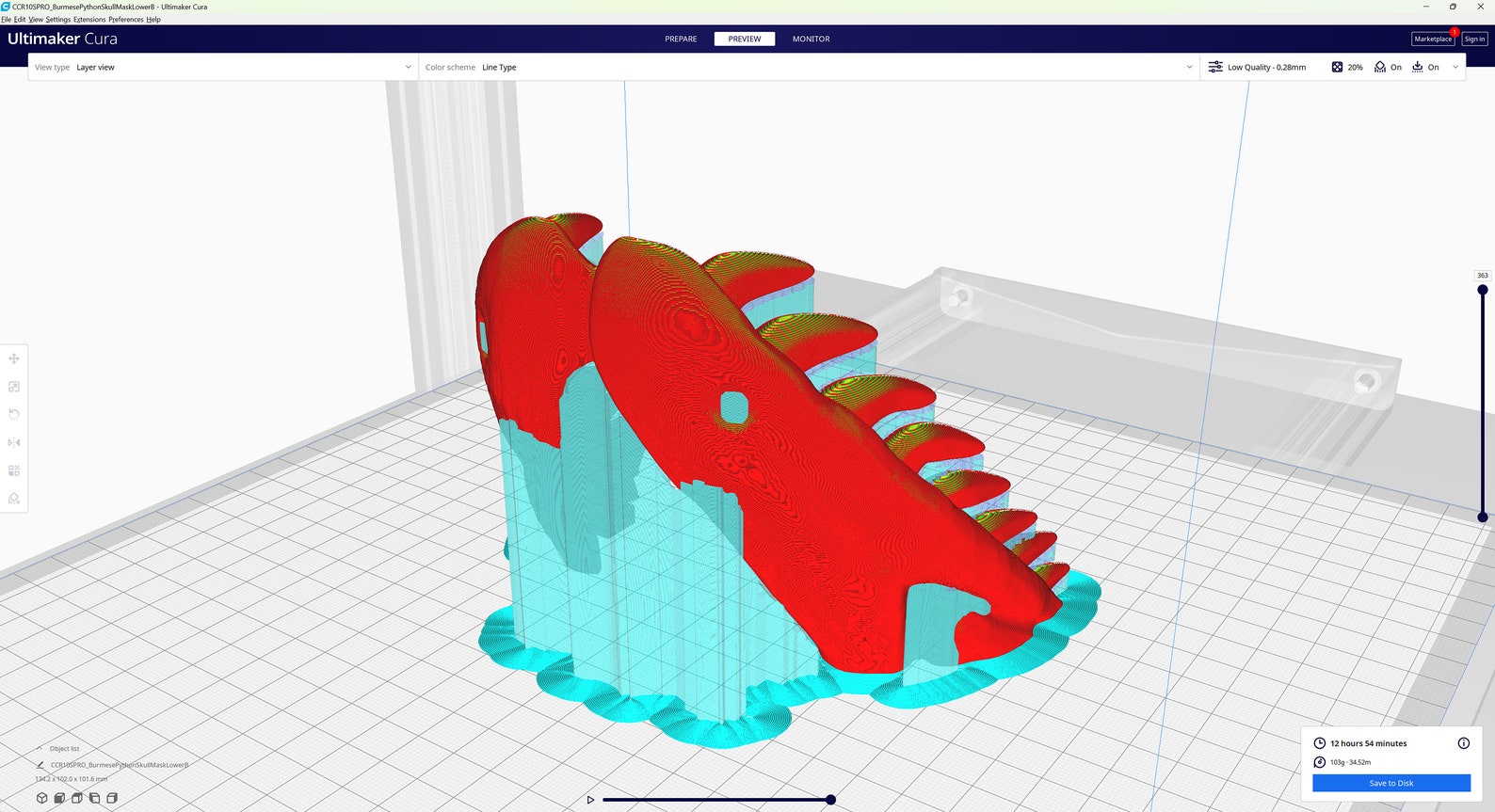Viewport: 1495px width, 812px height.
Task: Click Save to Disk
Action: 1391,783
